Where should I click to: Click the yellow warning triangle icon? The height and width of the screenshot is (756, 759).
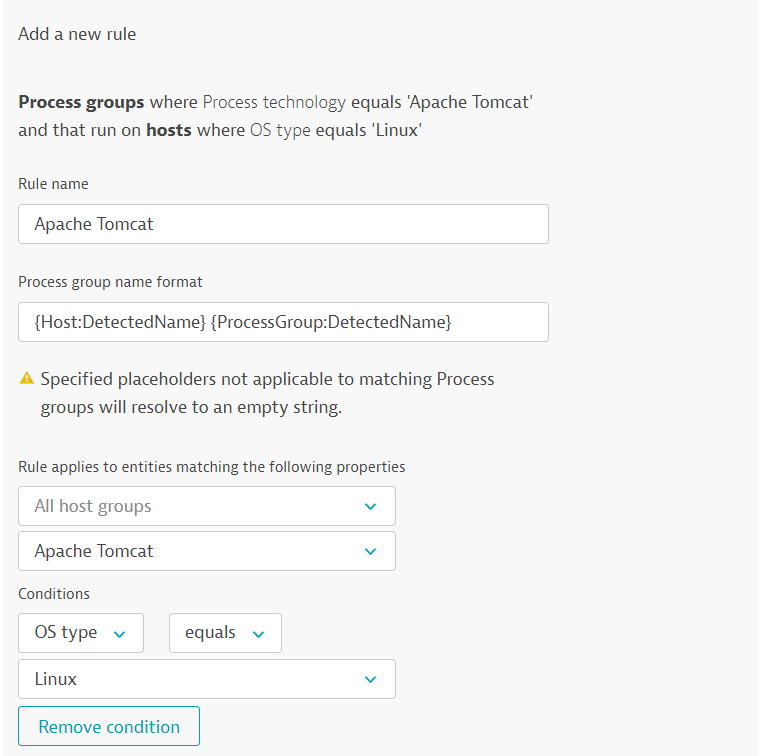tap(27, 379)
